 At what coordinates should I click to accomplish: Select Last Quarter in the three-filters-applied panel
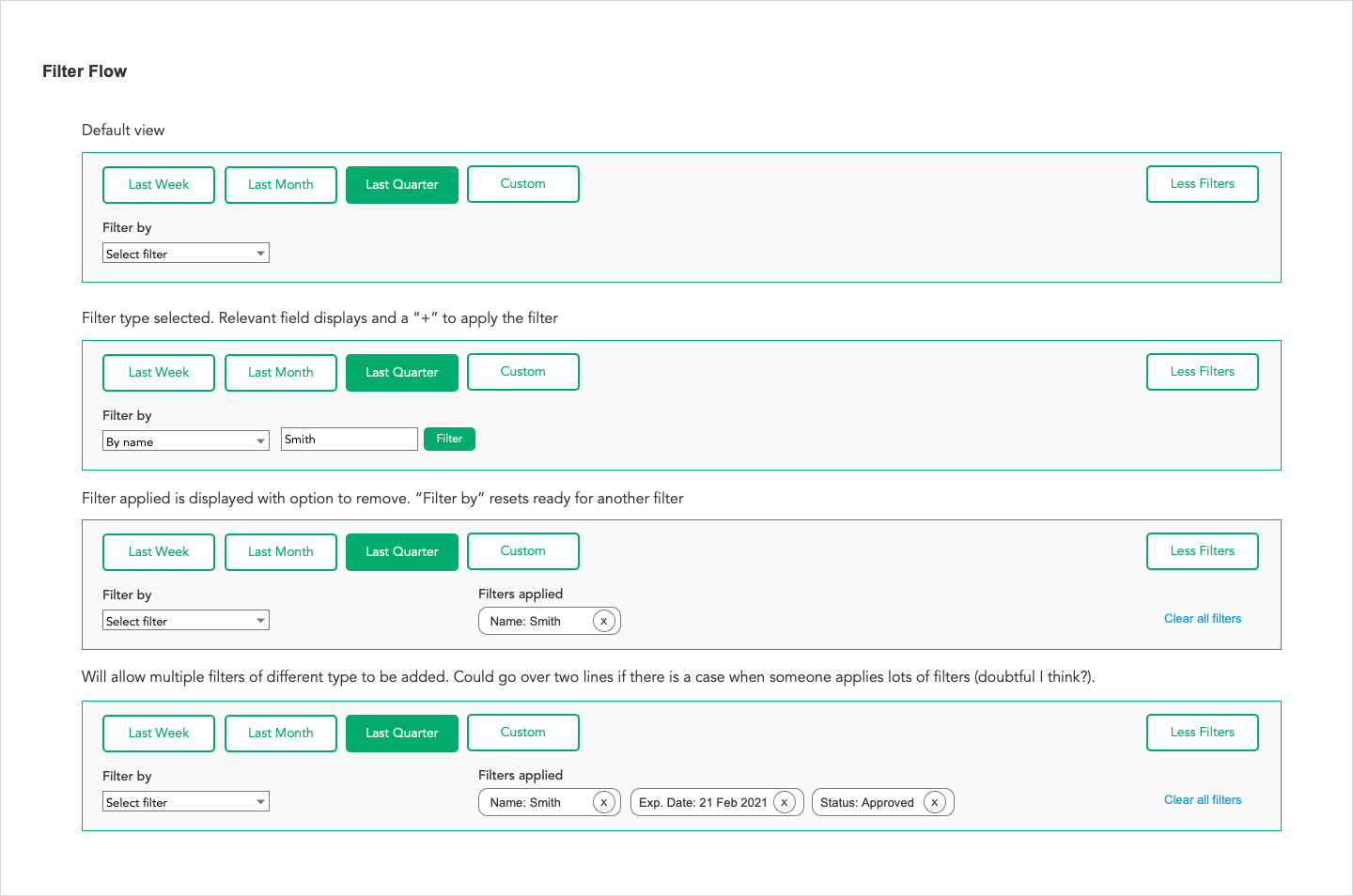(x=402, y=734)
